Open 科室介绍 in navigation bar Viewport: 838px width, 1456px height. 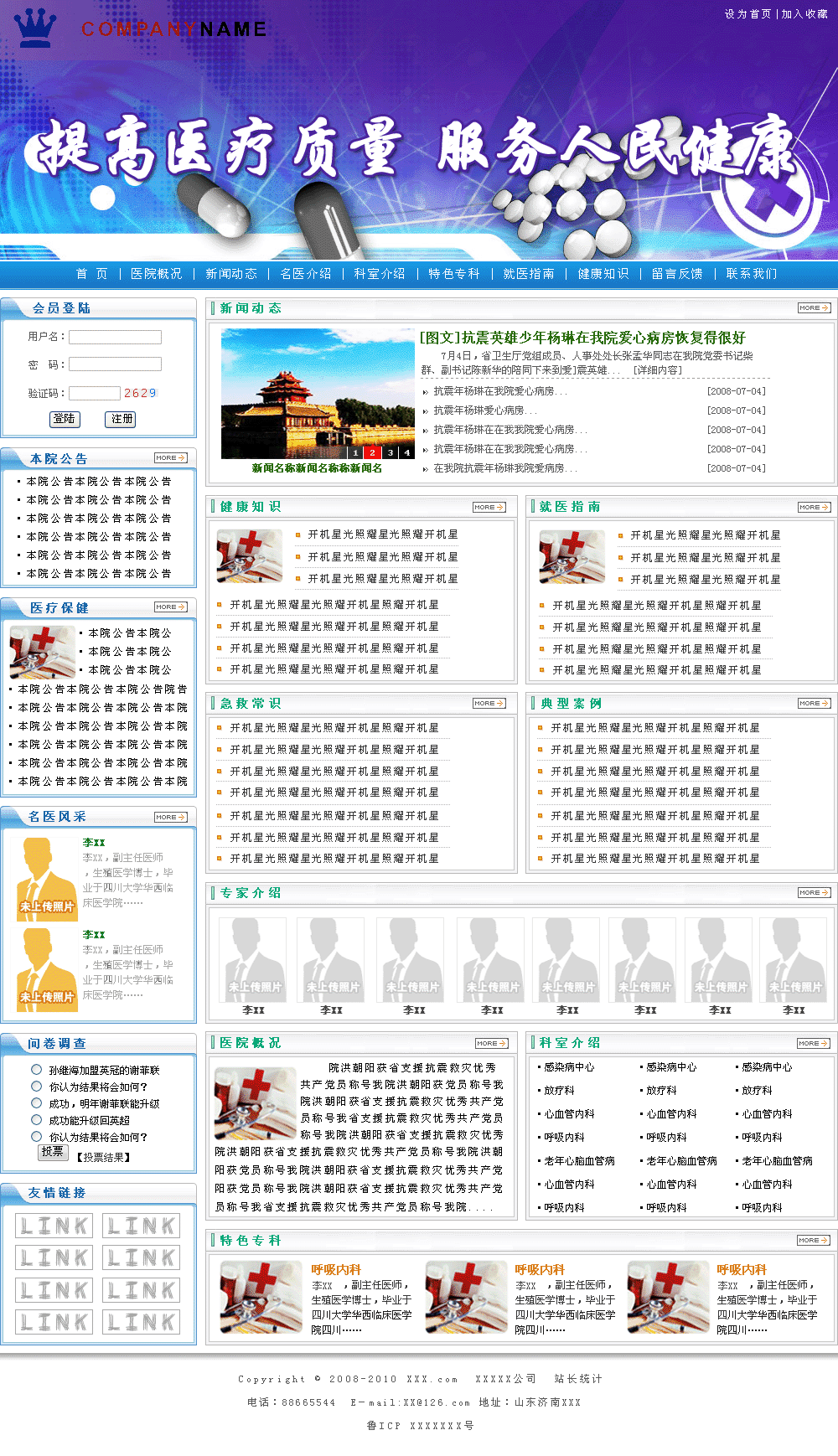[379, 274]
